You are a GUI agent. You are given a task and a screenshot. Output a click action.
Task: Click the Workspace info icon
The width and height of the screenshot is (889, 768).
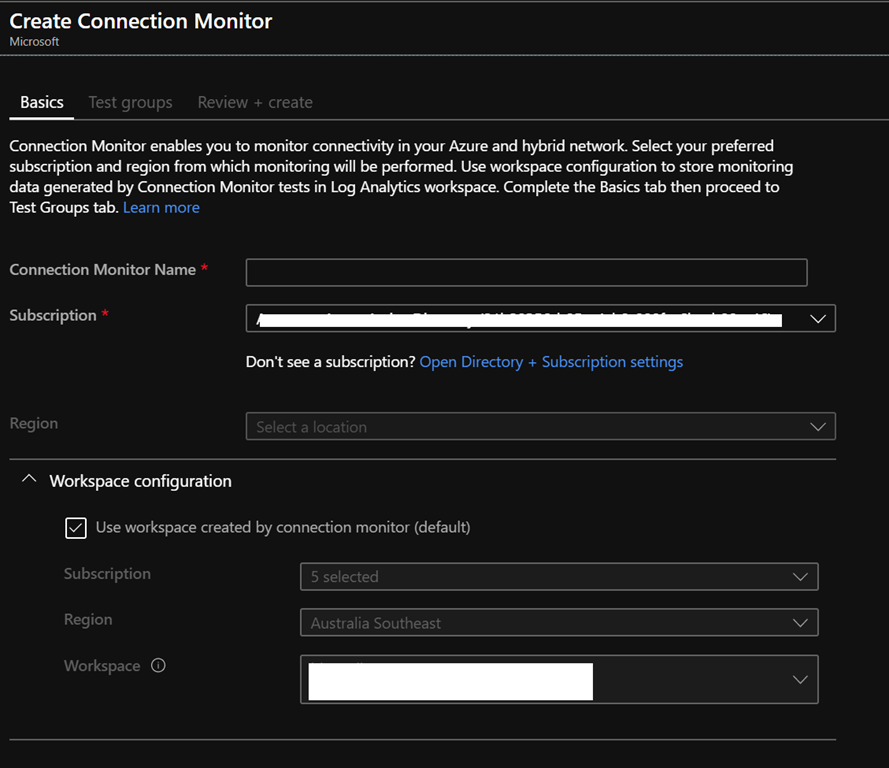(x=158, y=666)
